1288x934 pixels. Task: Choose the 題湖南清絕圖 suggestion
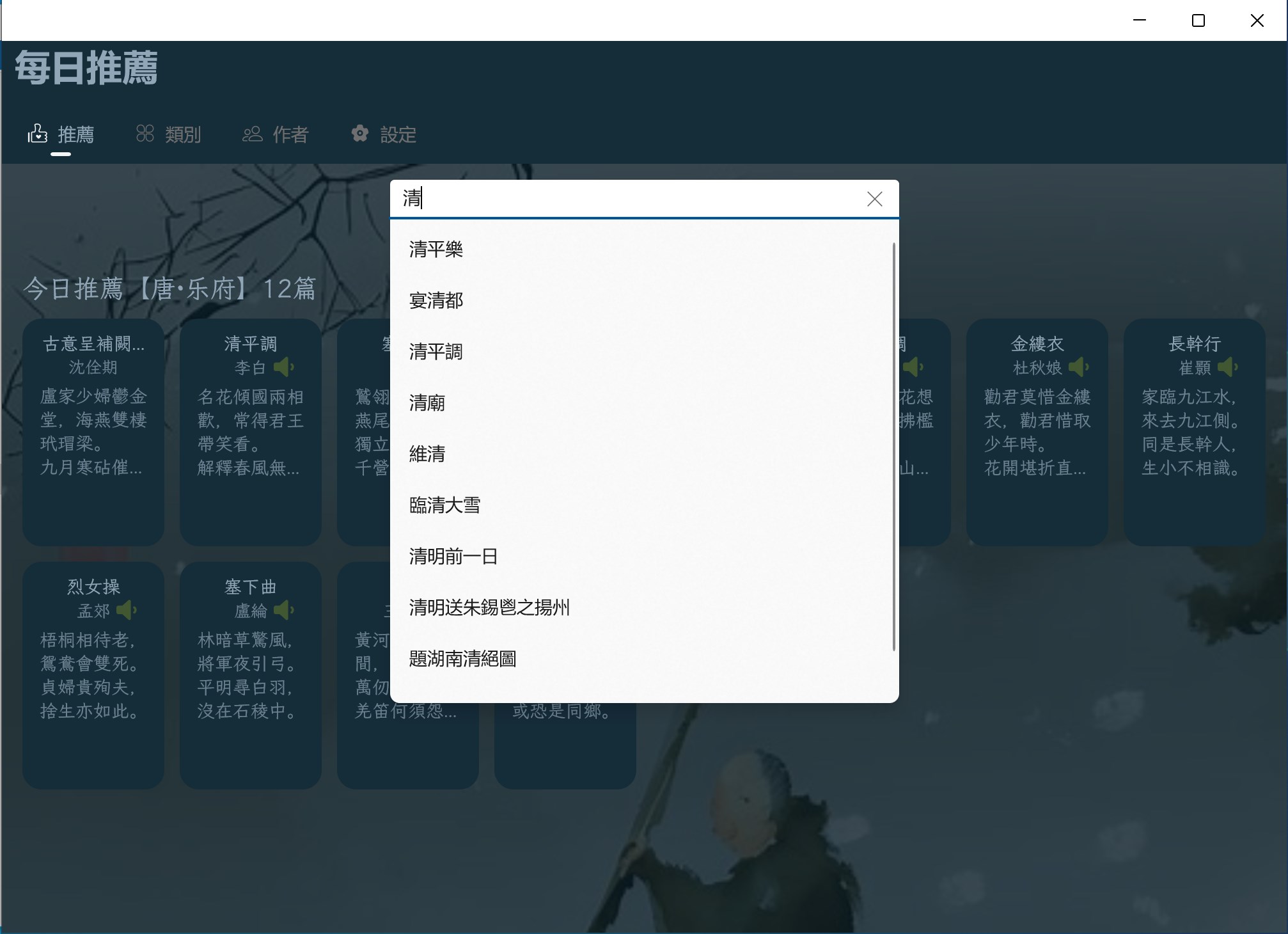tap(462, 659)
